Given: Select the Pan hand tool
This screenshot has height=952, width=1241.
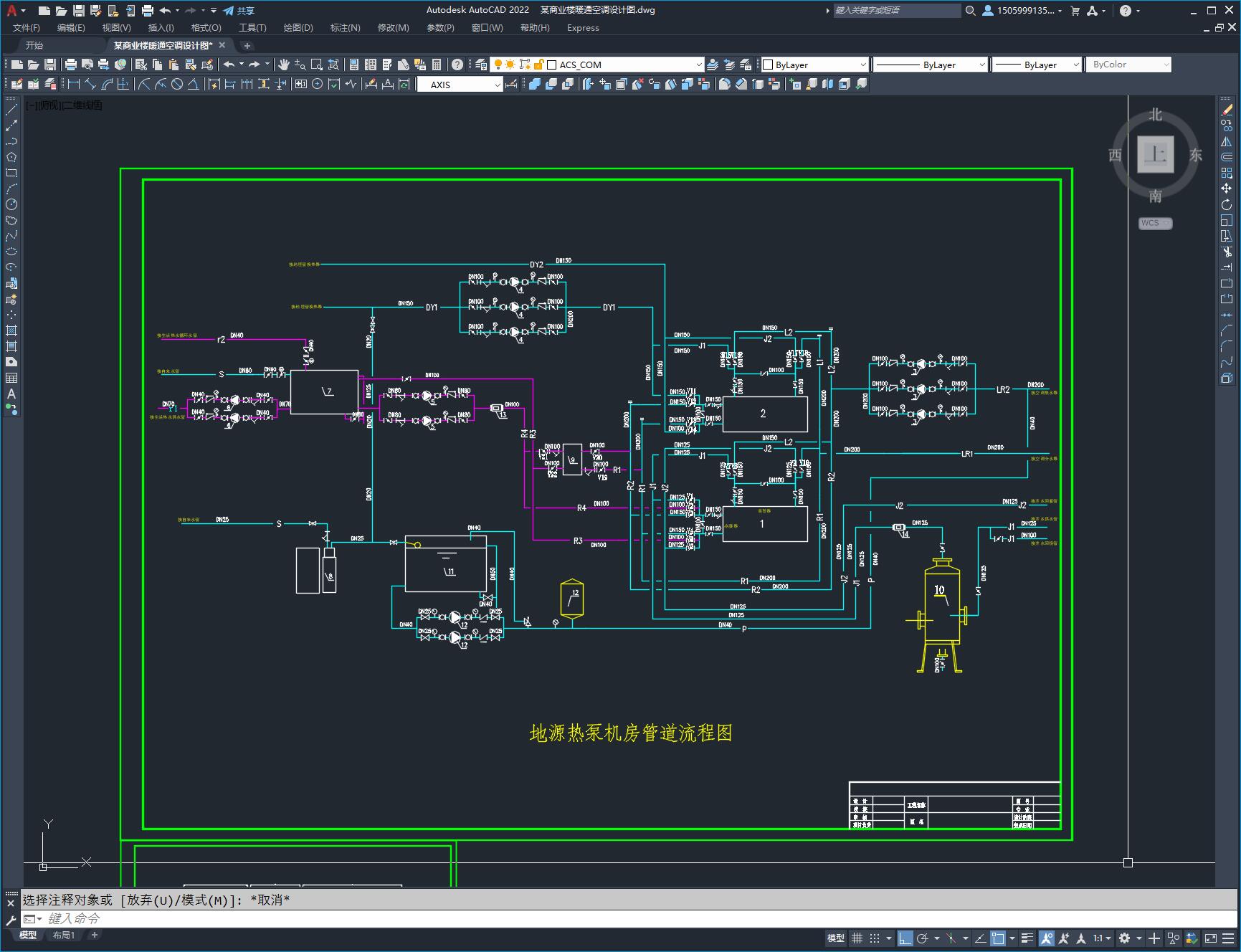Looking at the screenshot, I should 284,65.
